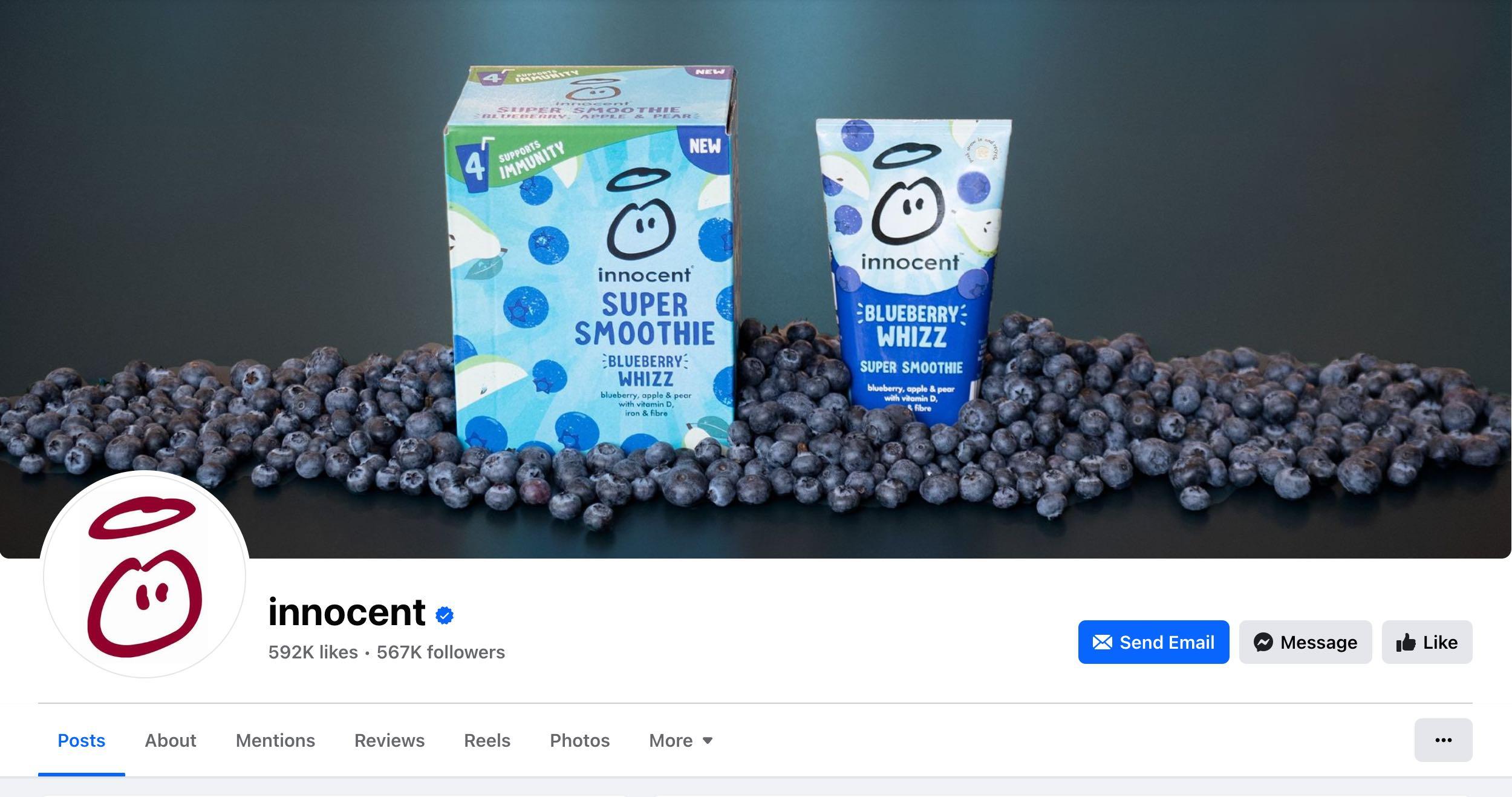Click the thumbs-up icon to like page
The height and width of the screenshot is (797, 1512).
(1406, 642)
